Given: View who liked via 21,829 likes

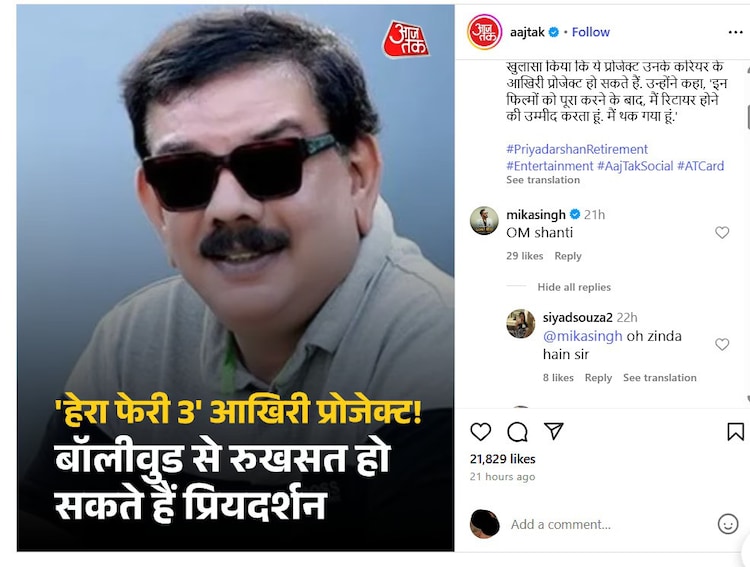Looking at the screenshot, I should 502,459.
